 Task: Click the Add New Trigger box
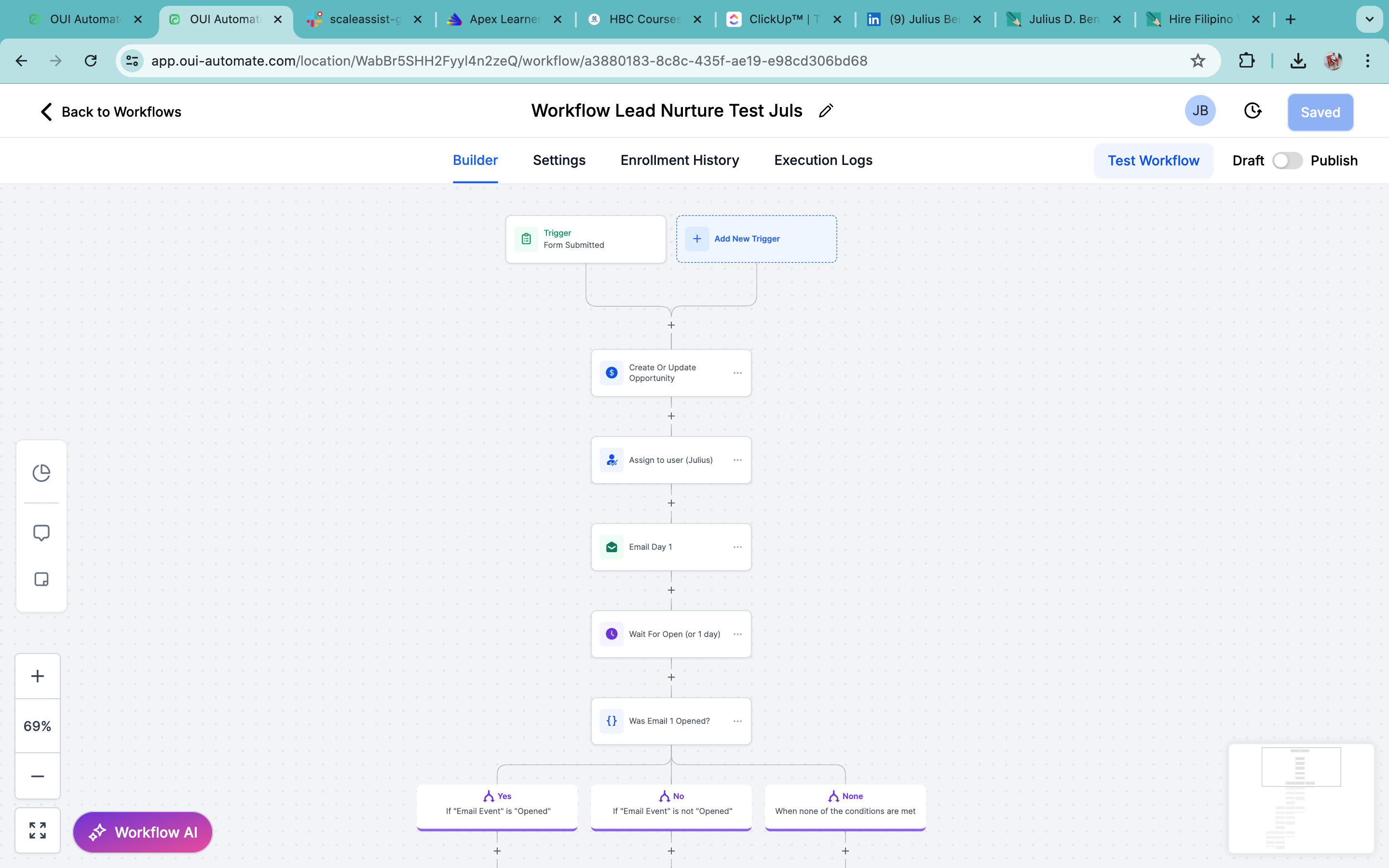pos(756,239)
